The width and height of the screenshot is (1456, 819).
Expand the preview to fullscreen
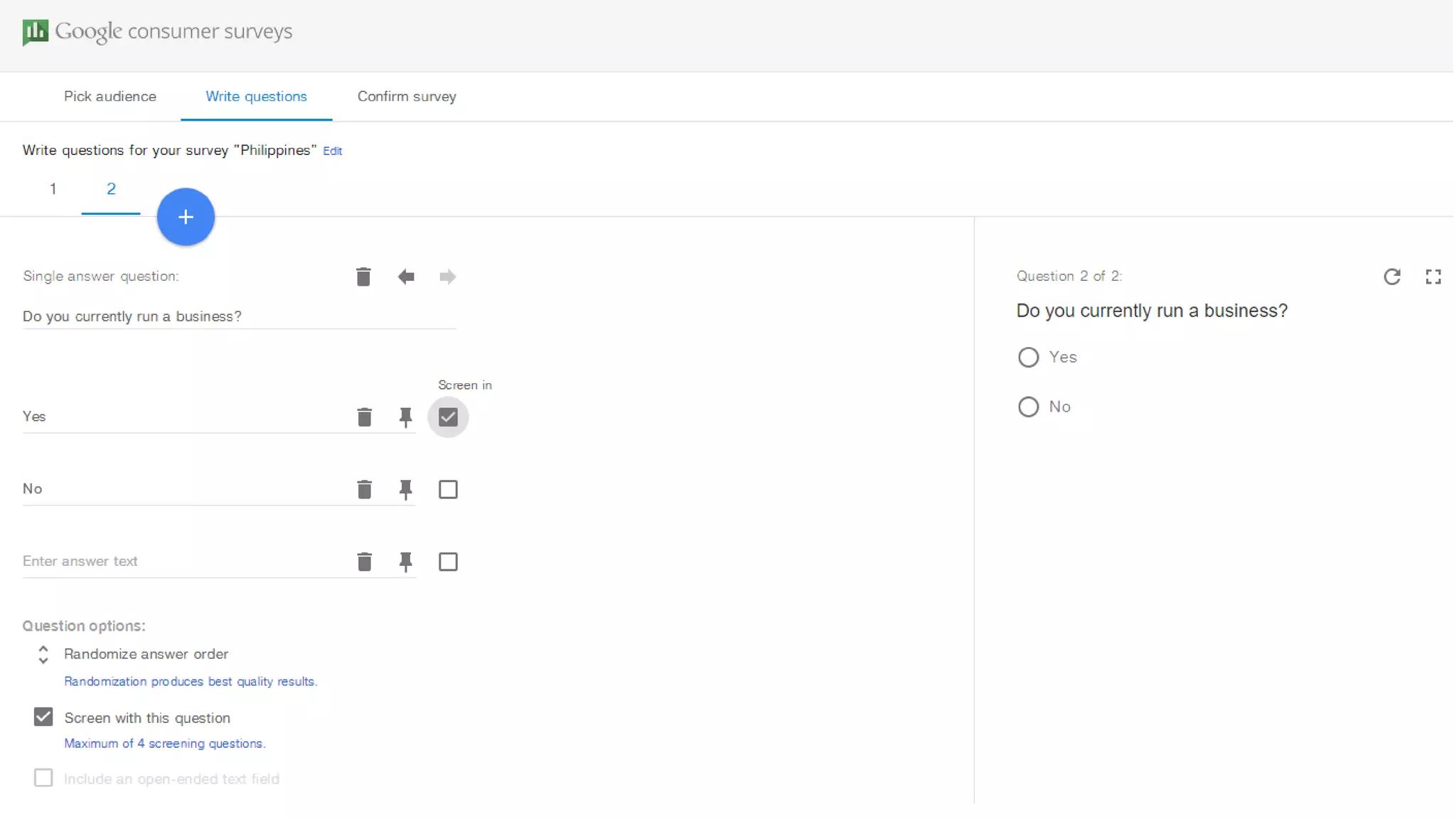1433,277
